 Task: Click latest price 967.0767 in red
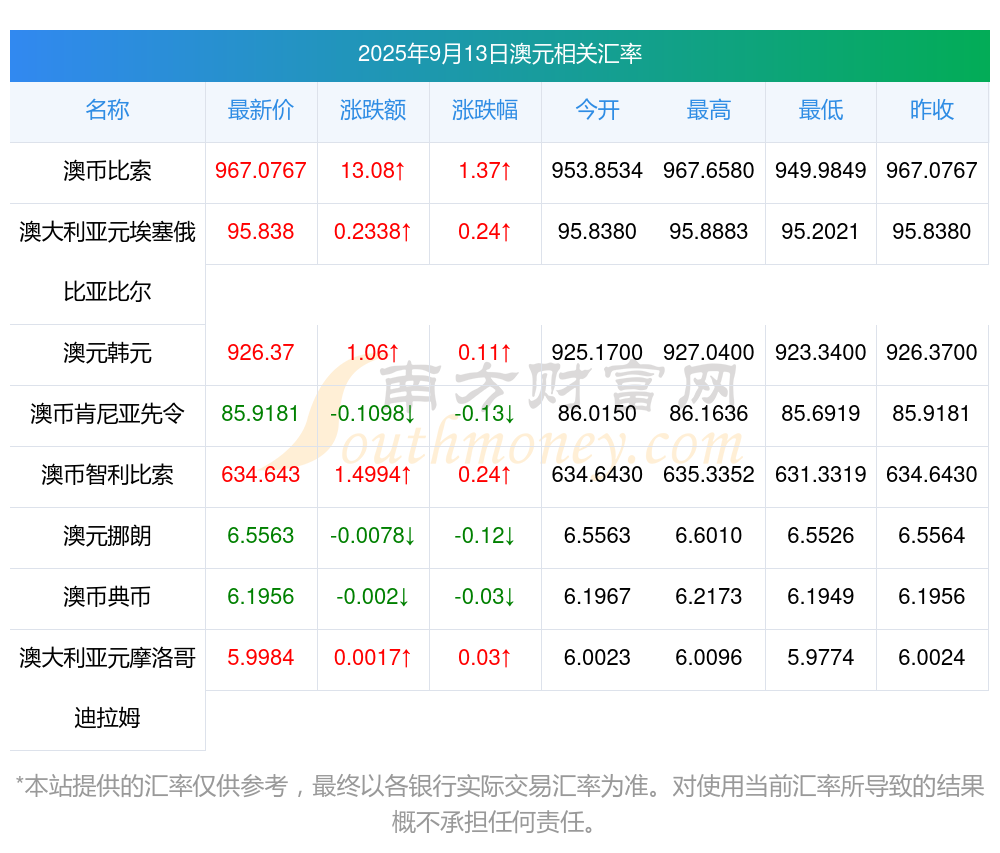click(261, 171)
